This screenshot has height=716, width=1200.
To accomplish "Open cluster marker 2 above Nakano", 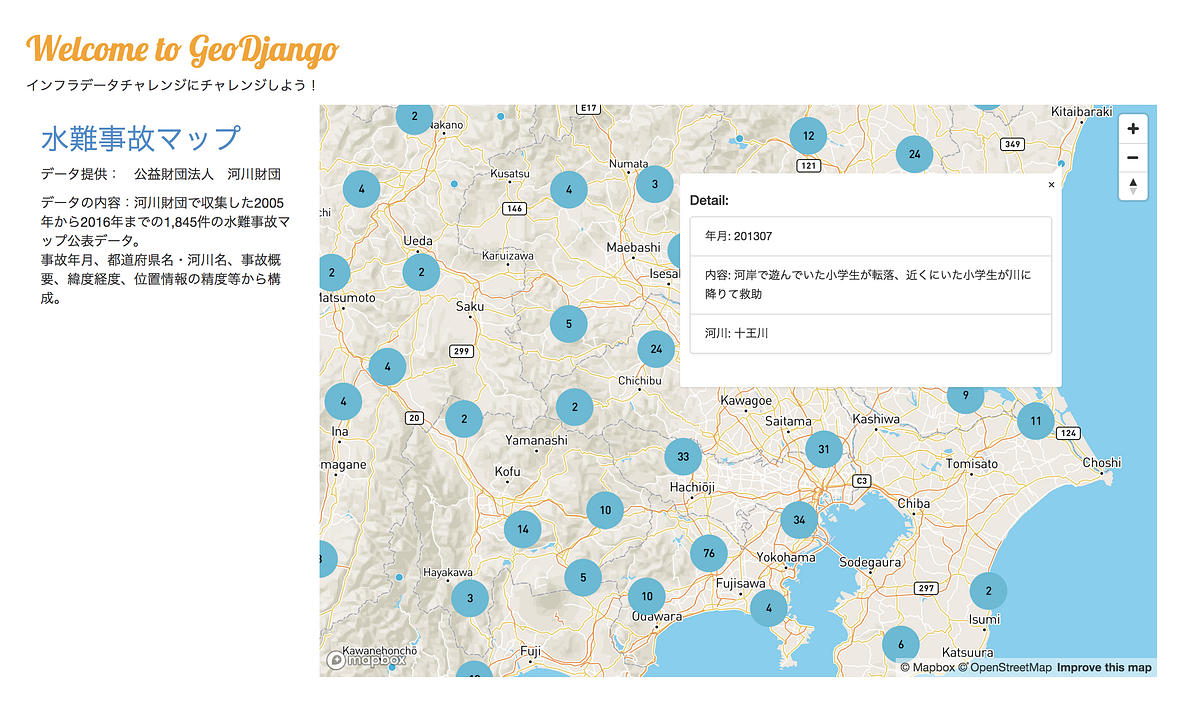I will coord(414,116).
